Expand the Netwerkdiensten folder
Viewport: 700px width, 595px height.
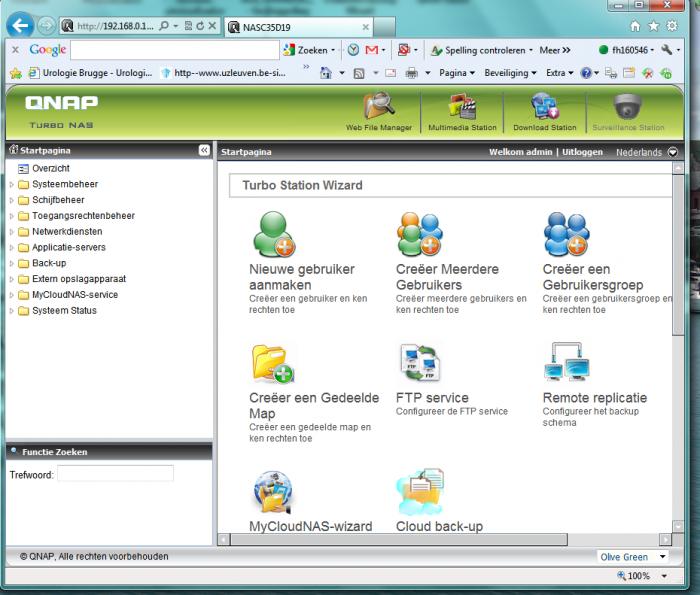(12, 232)
